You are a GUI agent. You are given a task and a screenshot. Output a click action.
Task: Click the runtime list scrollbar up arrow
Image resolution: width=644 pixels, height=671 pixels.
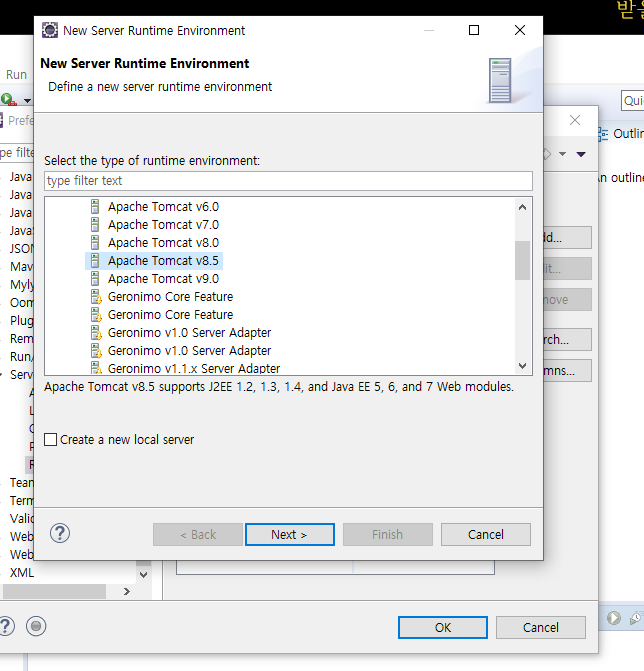522,208
